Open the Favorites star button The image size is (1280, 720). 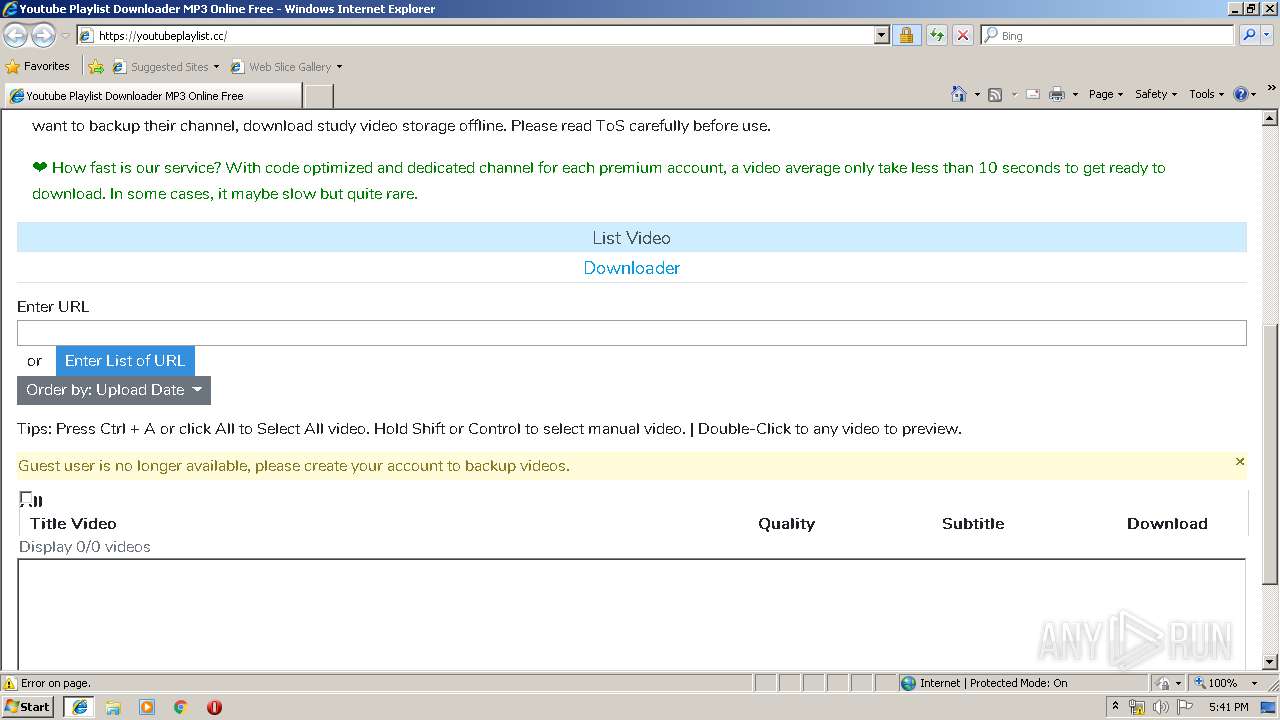[x=13, y=67]
